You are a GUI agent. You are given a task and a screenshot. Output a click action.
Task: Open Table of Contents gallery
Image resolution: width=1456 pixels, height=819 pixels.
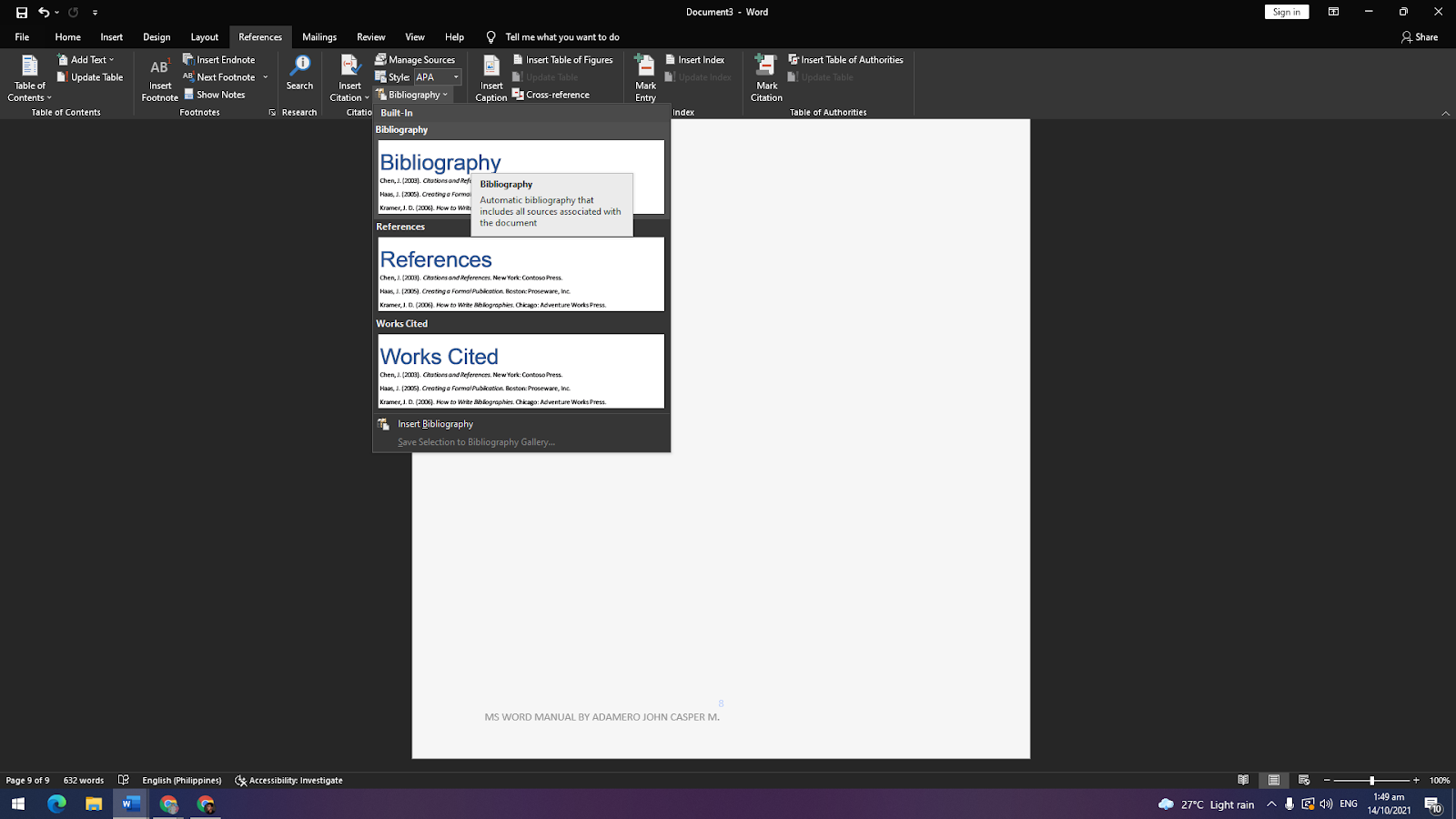pyautogui.click(x=29, y=77)
